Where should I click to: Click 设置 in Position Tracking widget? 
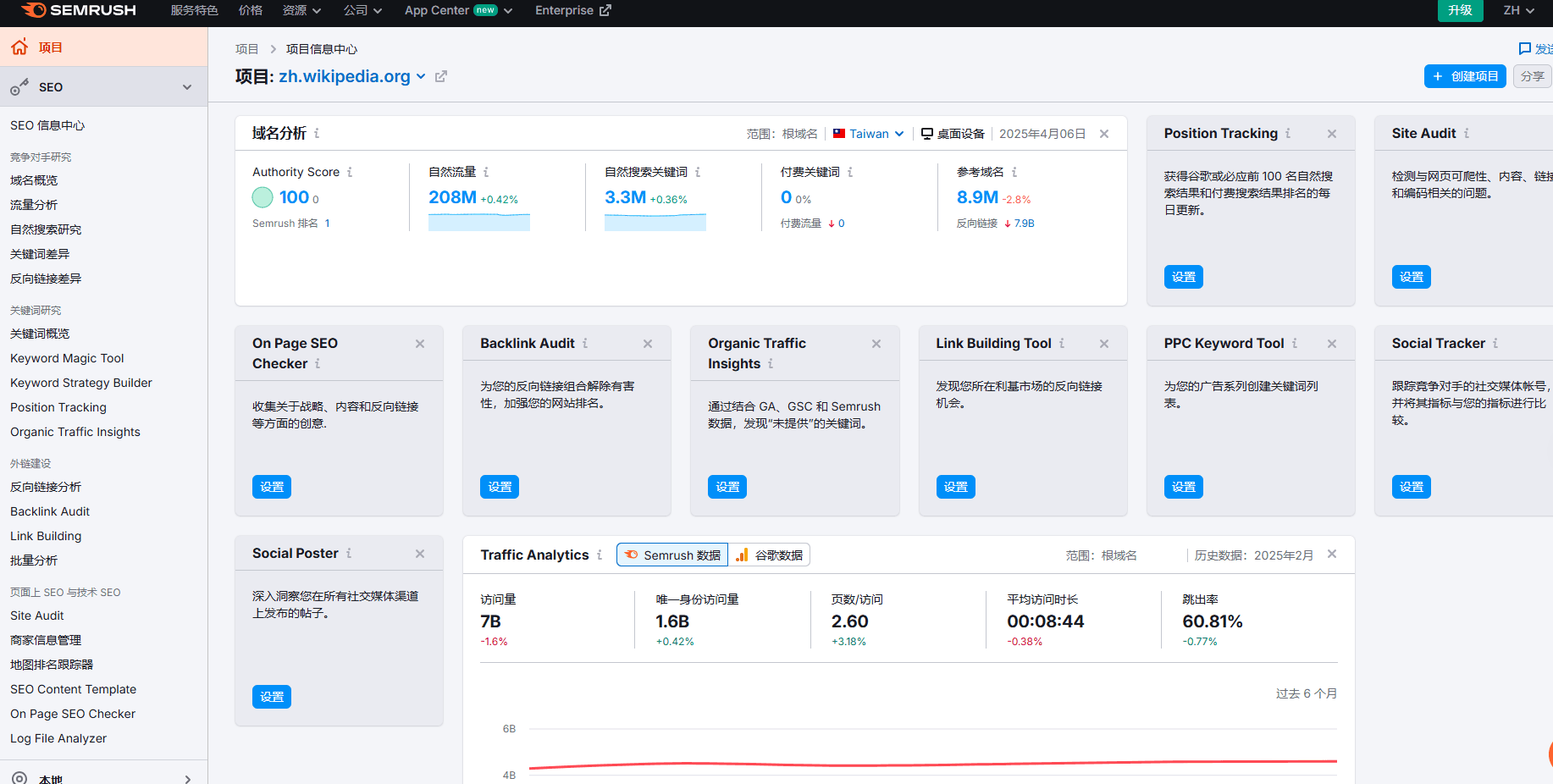click(1184, 277)
